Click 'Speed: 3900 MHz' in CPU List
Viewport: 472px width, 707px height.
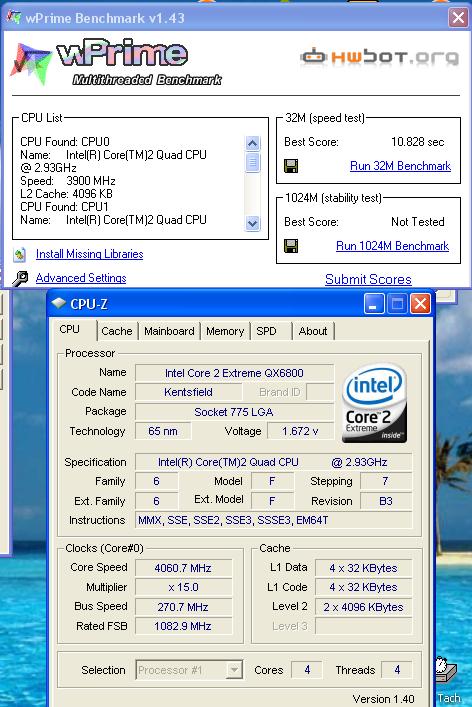click(68, 181)
